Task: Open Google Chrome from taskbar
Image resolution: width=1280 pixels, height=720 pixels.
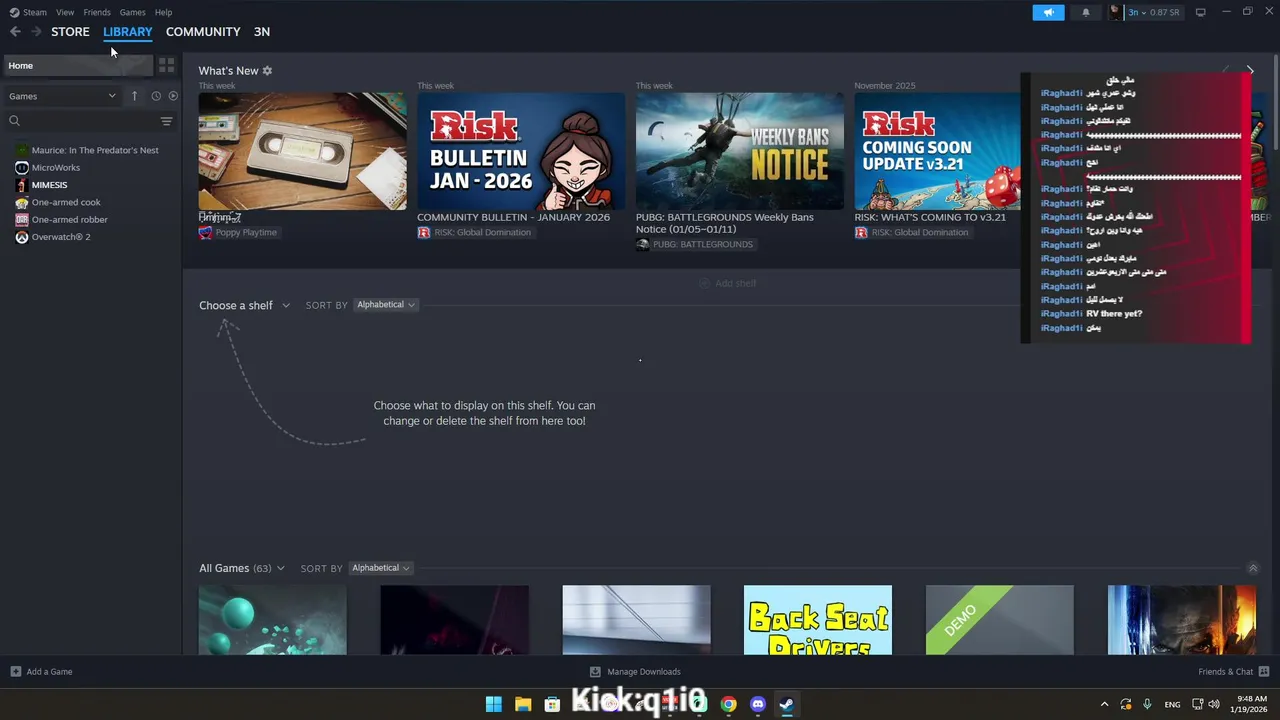Action: [729, 704]
